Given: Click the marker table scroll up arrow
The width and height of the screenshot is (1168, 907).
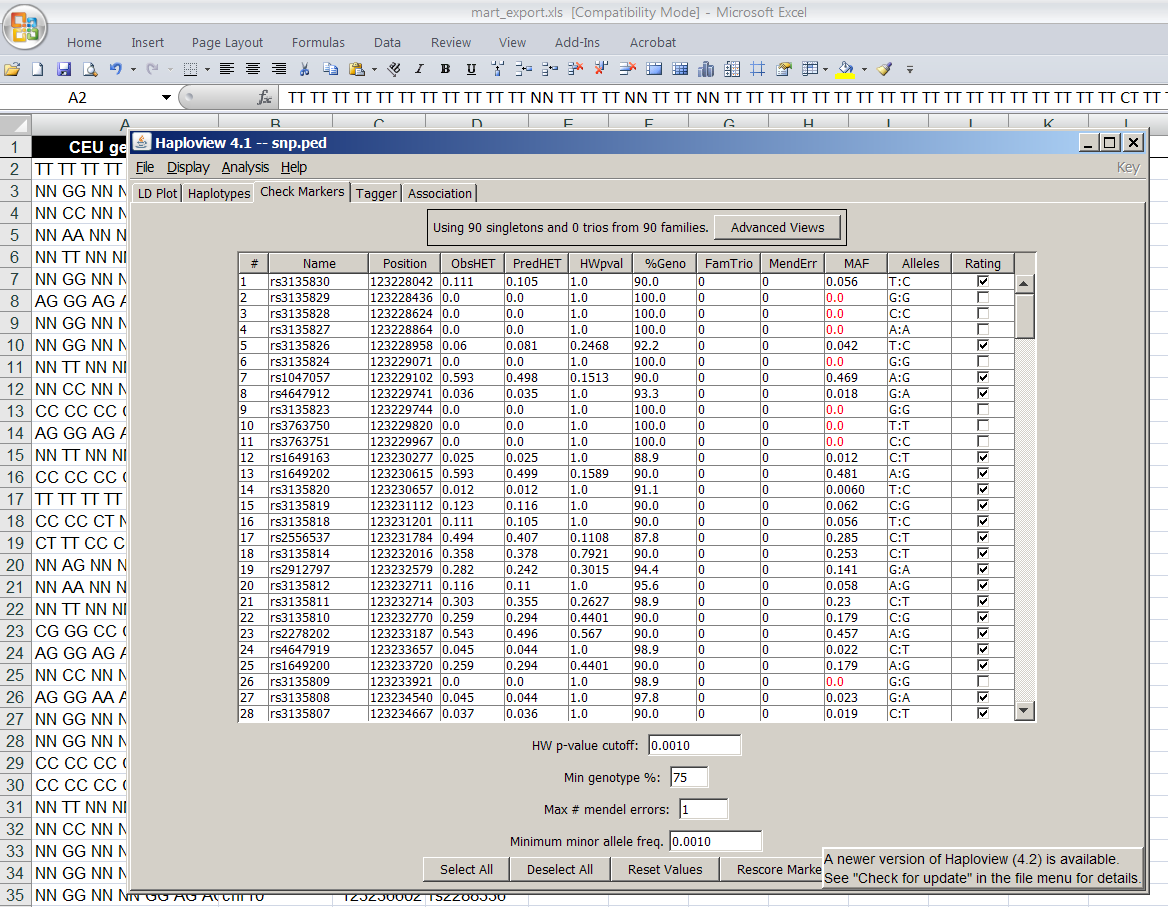Looking at the screenshot, I should click(1025, 284).
